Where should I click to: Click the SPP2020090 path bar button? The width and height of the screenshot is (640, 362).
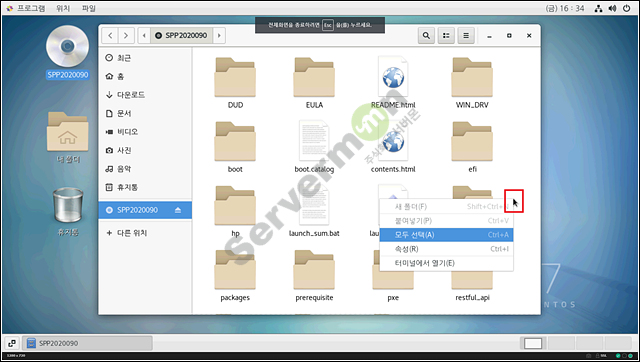tap(182, 36)
